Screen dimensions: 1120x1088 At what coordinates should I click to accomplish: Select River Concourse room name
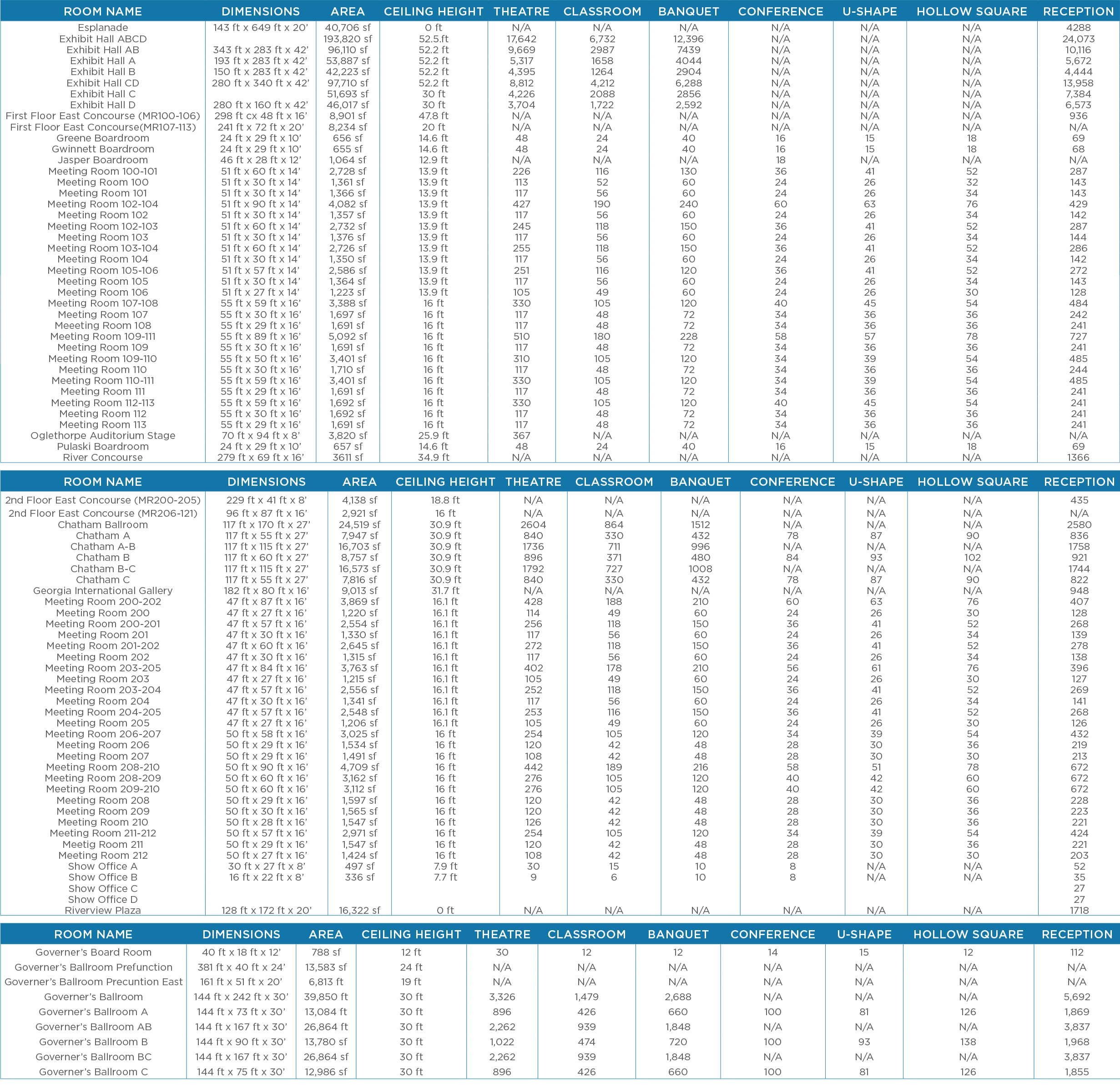(x=103, y=458)
